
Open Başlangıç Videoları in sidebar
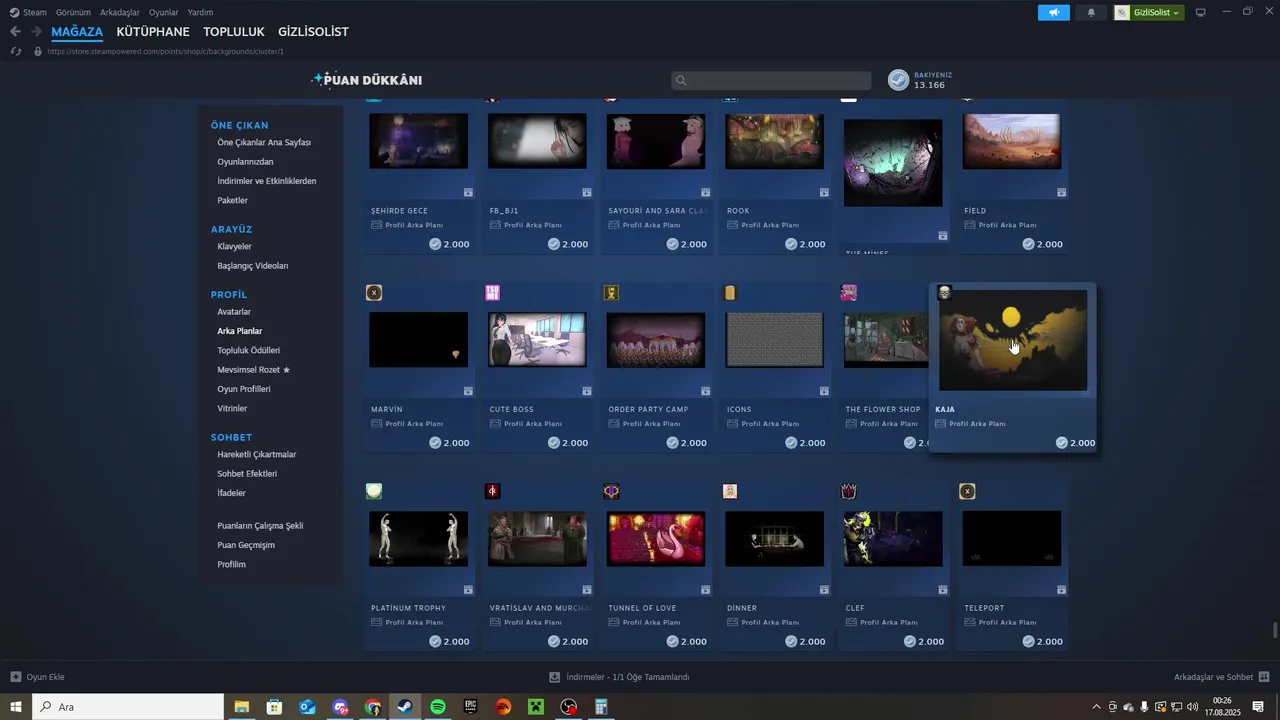click(x=253, y=266)
